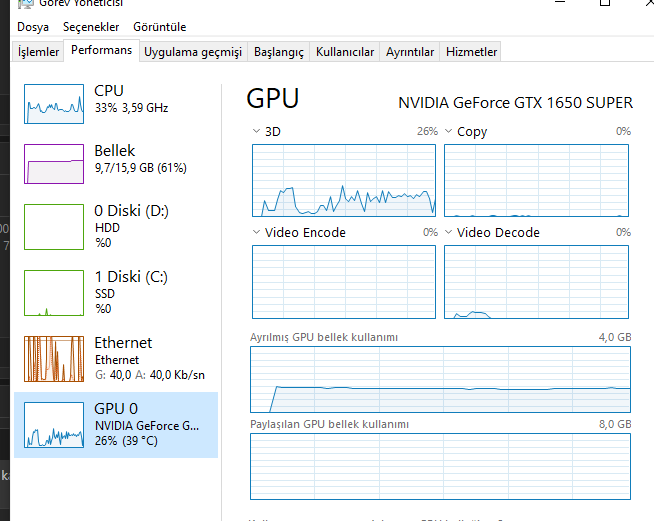This screenshot has width=654, height=521.
Task: Open the Dosya menu
Action: pos(33,27)
